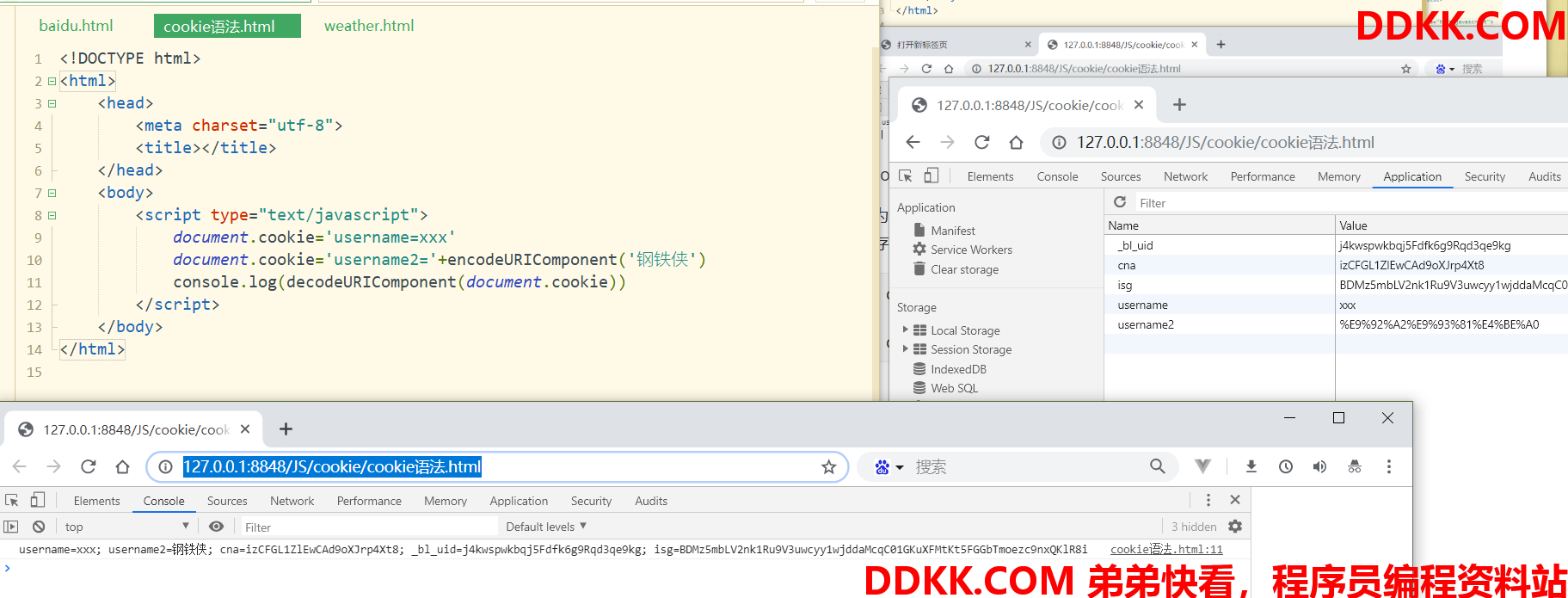The height and width of the screenshot is (598, 1568).
Task: Reload page in bottom browser window
Action: pyautogui.click(x=88, y=466)
